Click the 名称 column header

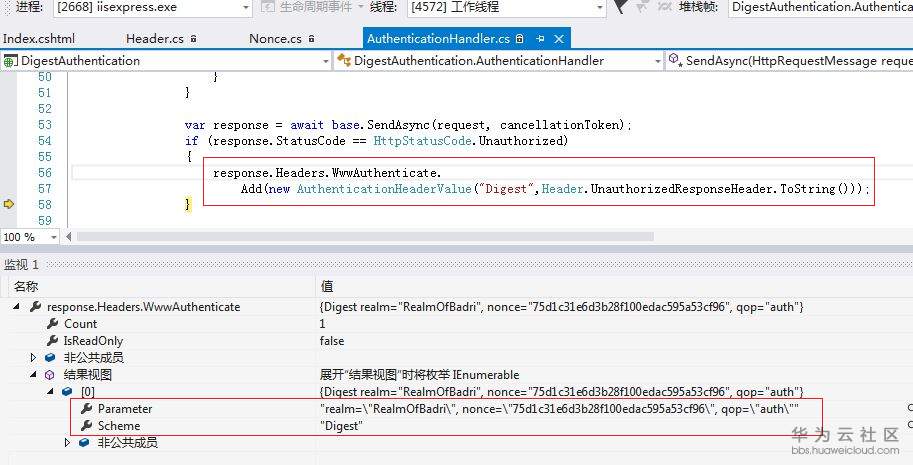[26, 286]
